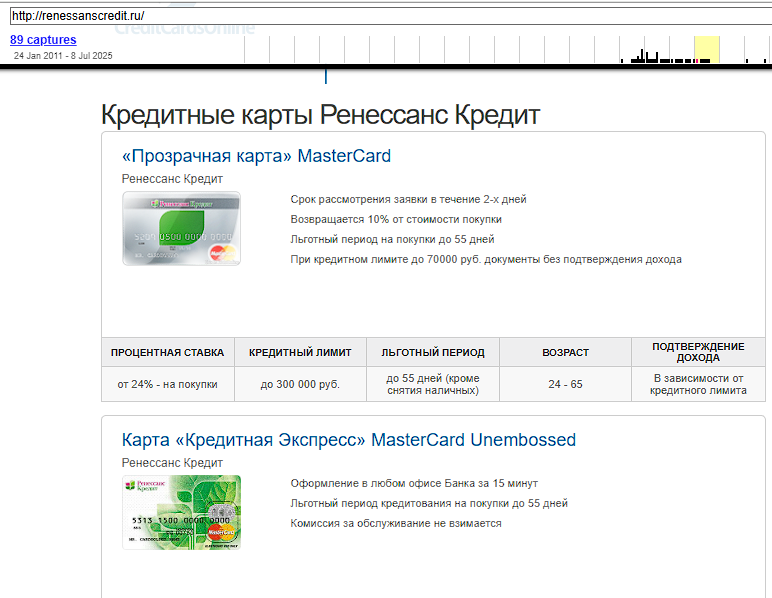Select 'В зависимости от кредитного лимита' cell
The height and width of the screenshot is (598, 772).
pyautogui.click(x=698, y=384)
